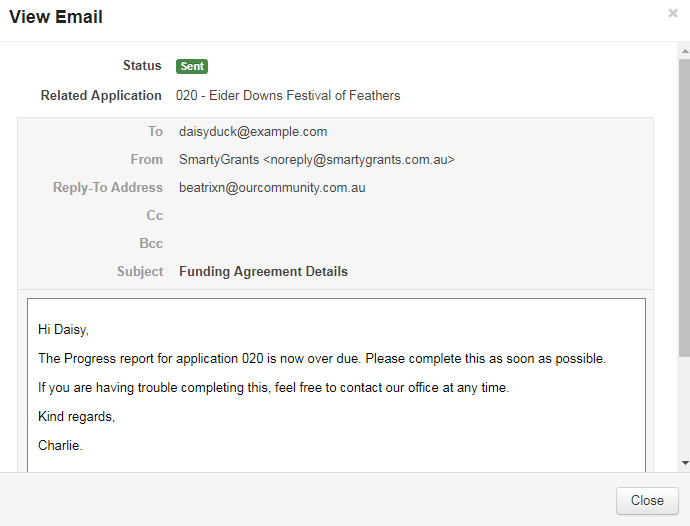The width and height of the screenshot is (690, 526).
Task: Click the green Sent status badge
Action: click(x=192, y=66)
